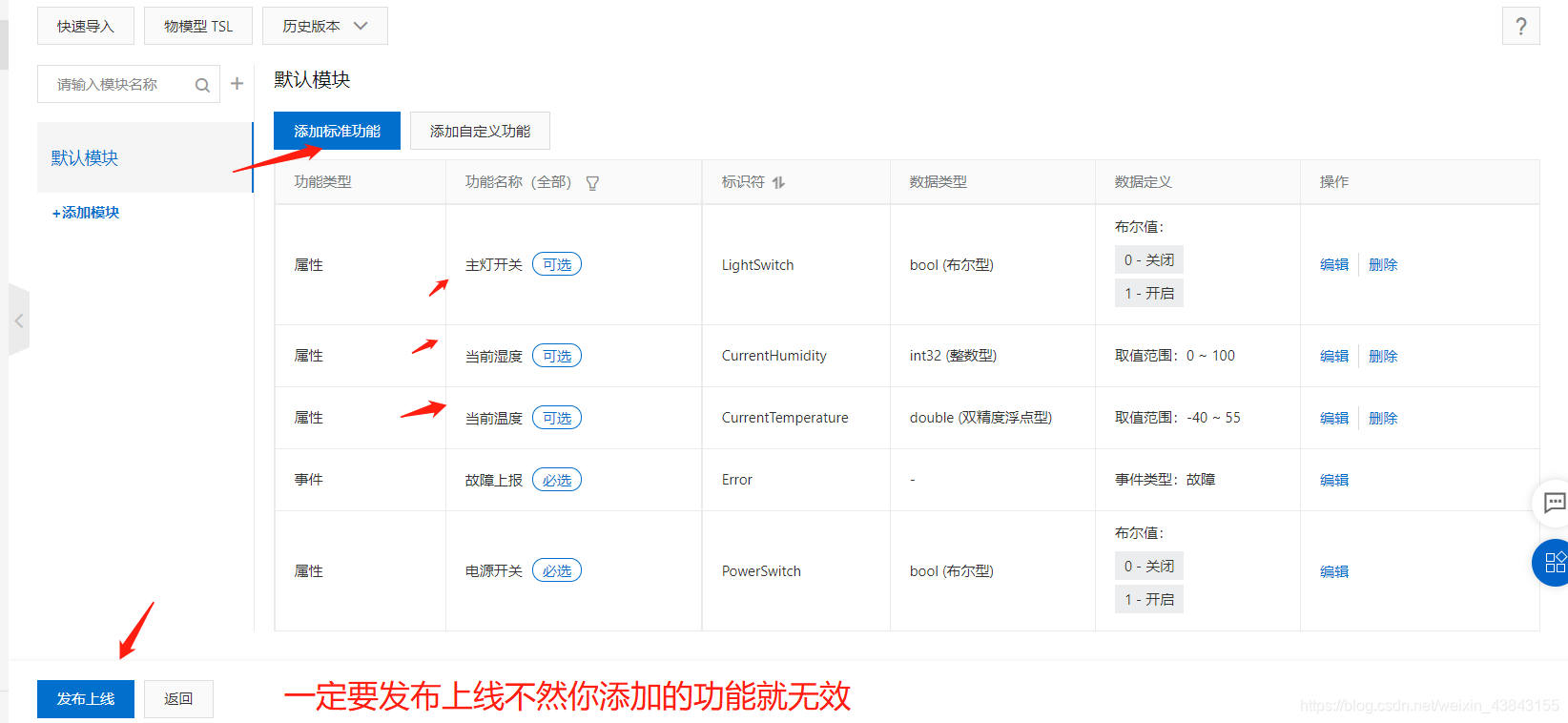Click the 可选 tag beside 当前温度

click(x=557, y=418)
